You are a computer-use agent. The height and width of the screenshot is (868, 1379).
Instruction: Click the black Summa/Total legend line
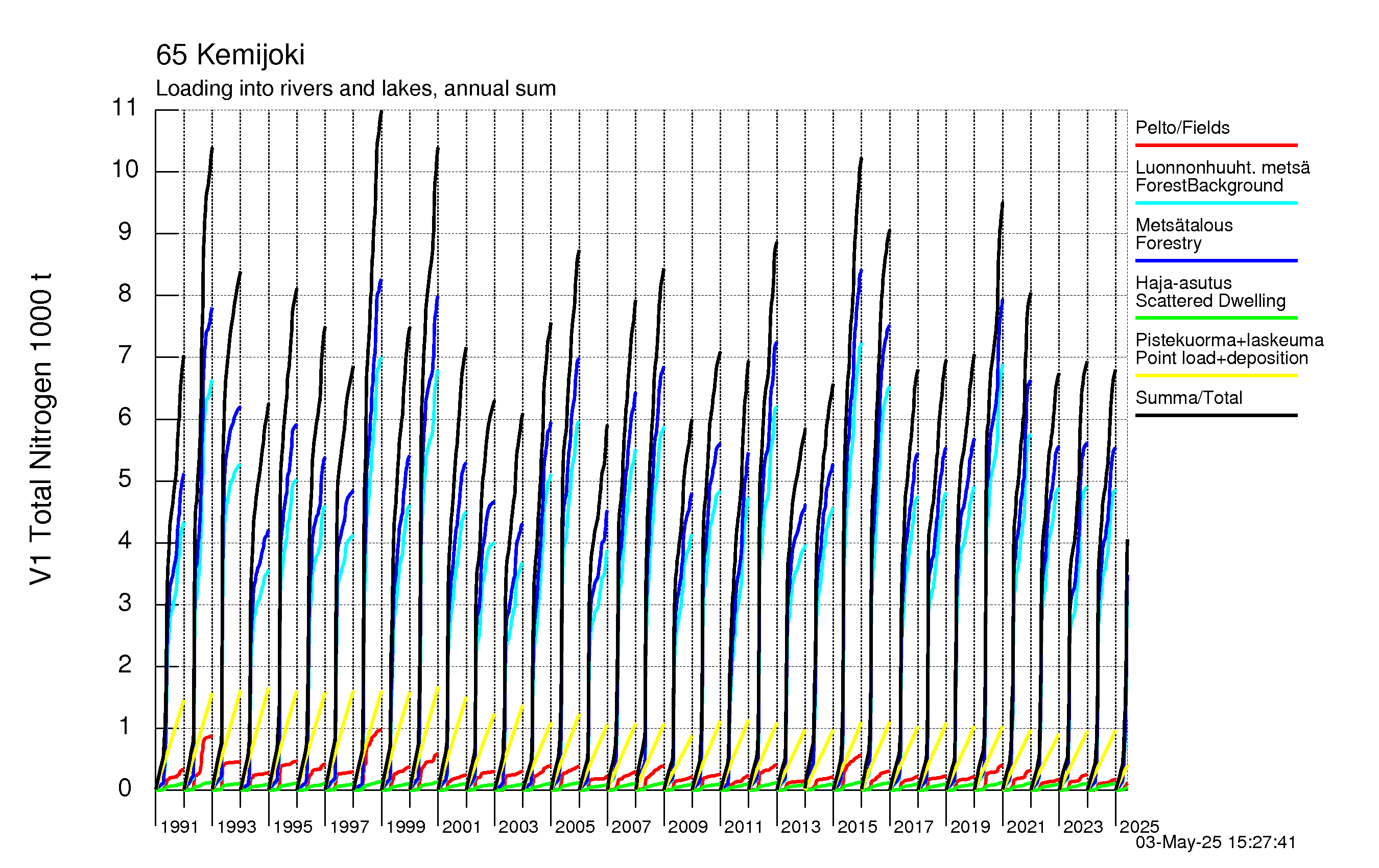click(x=1217, y=415)
